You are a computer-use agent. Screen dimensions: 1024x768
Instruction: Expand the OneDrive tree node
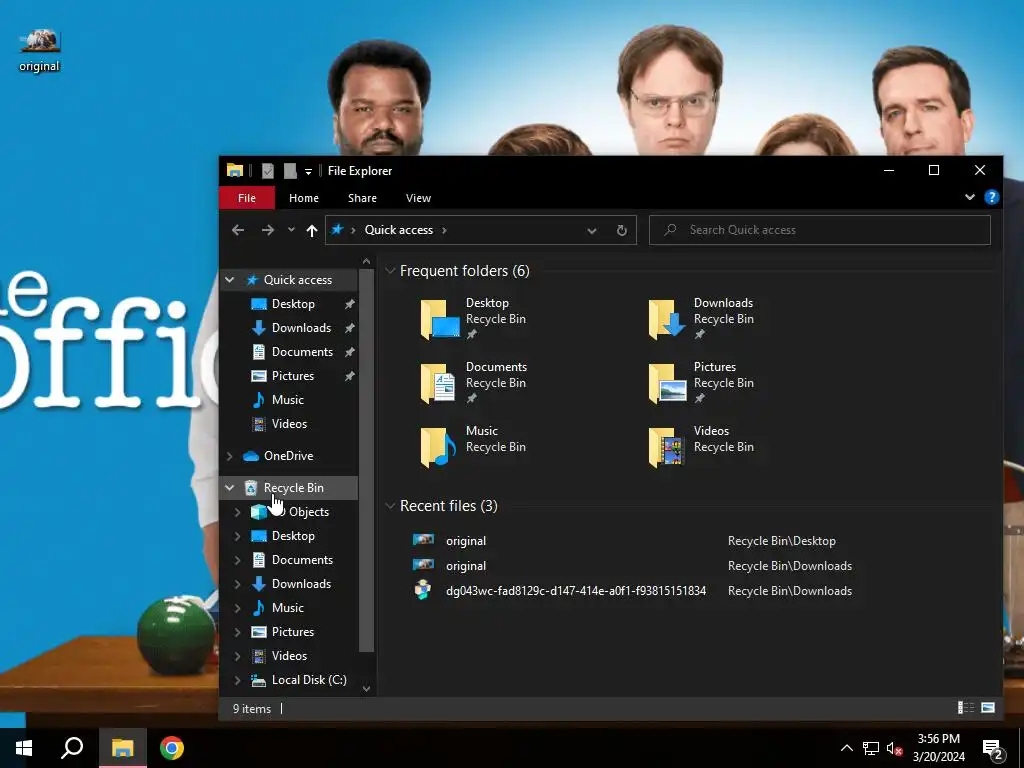[230, 456]
